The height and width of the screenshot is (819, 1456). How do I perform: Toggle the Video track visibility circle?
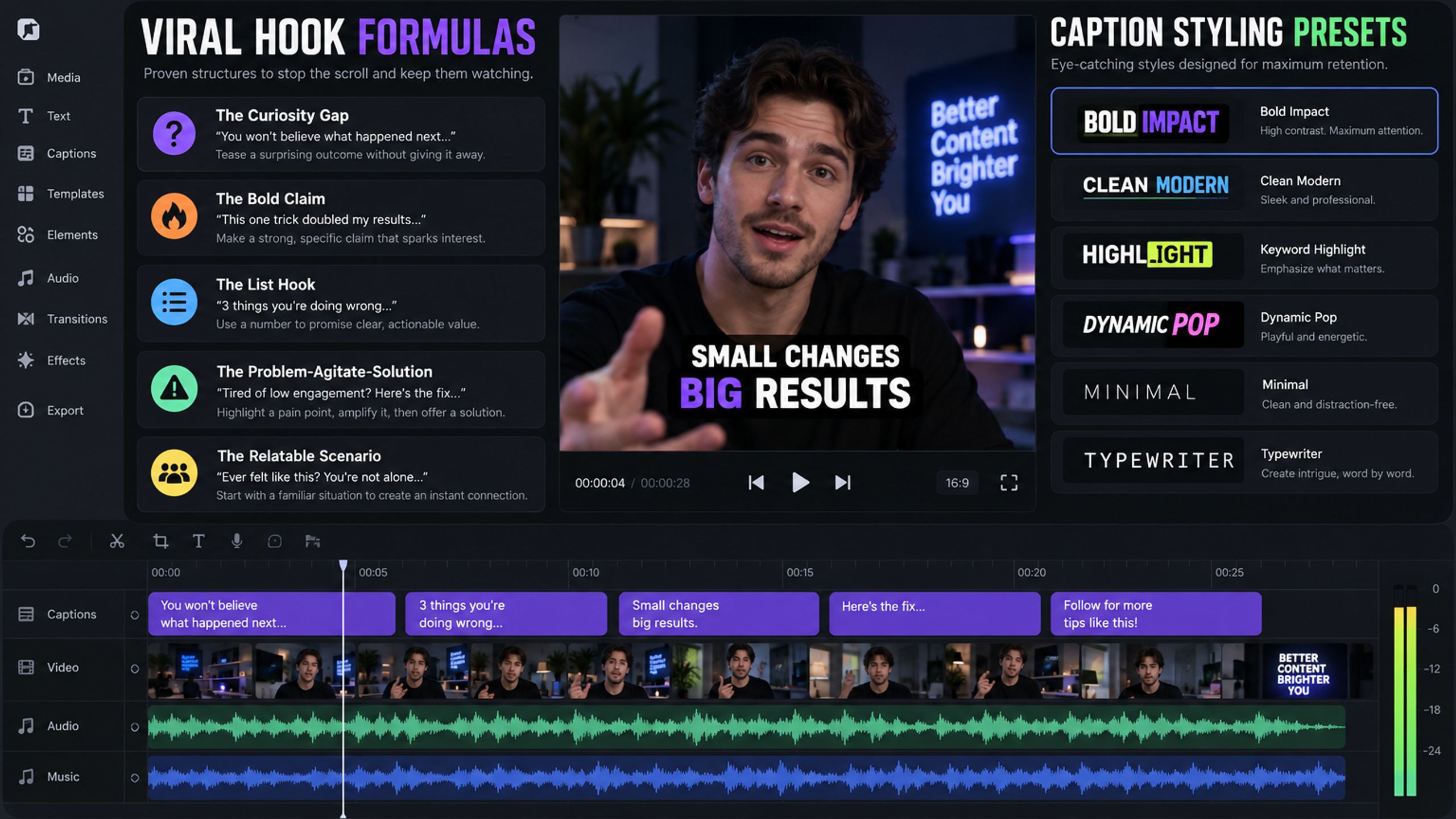(x=135, y=669)
